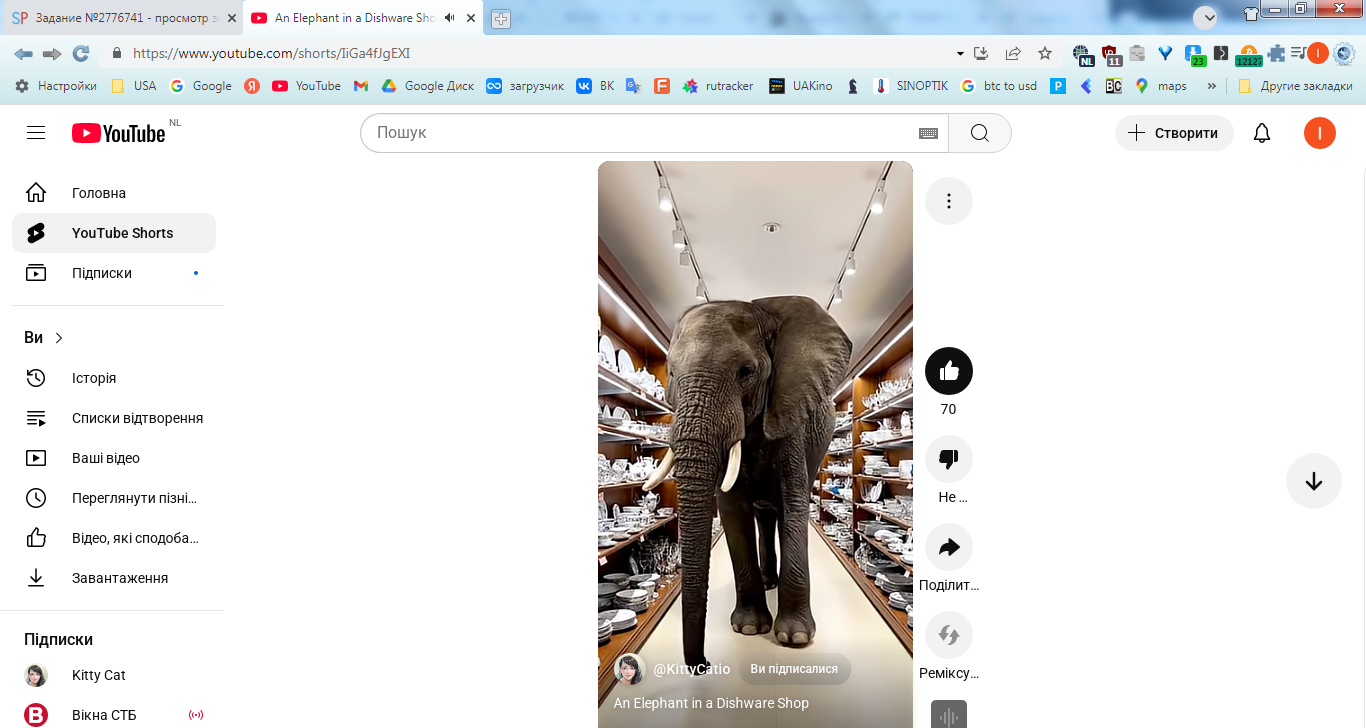Open the bitcoin price extension
Viewport: 1366px width, 728px height.
1248,54
